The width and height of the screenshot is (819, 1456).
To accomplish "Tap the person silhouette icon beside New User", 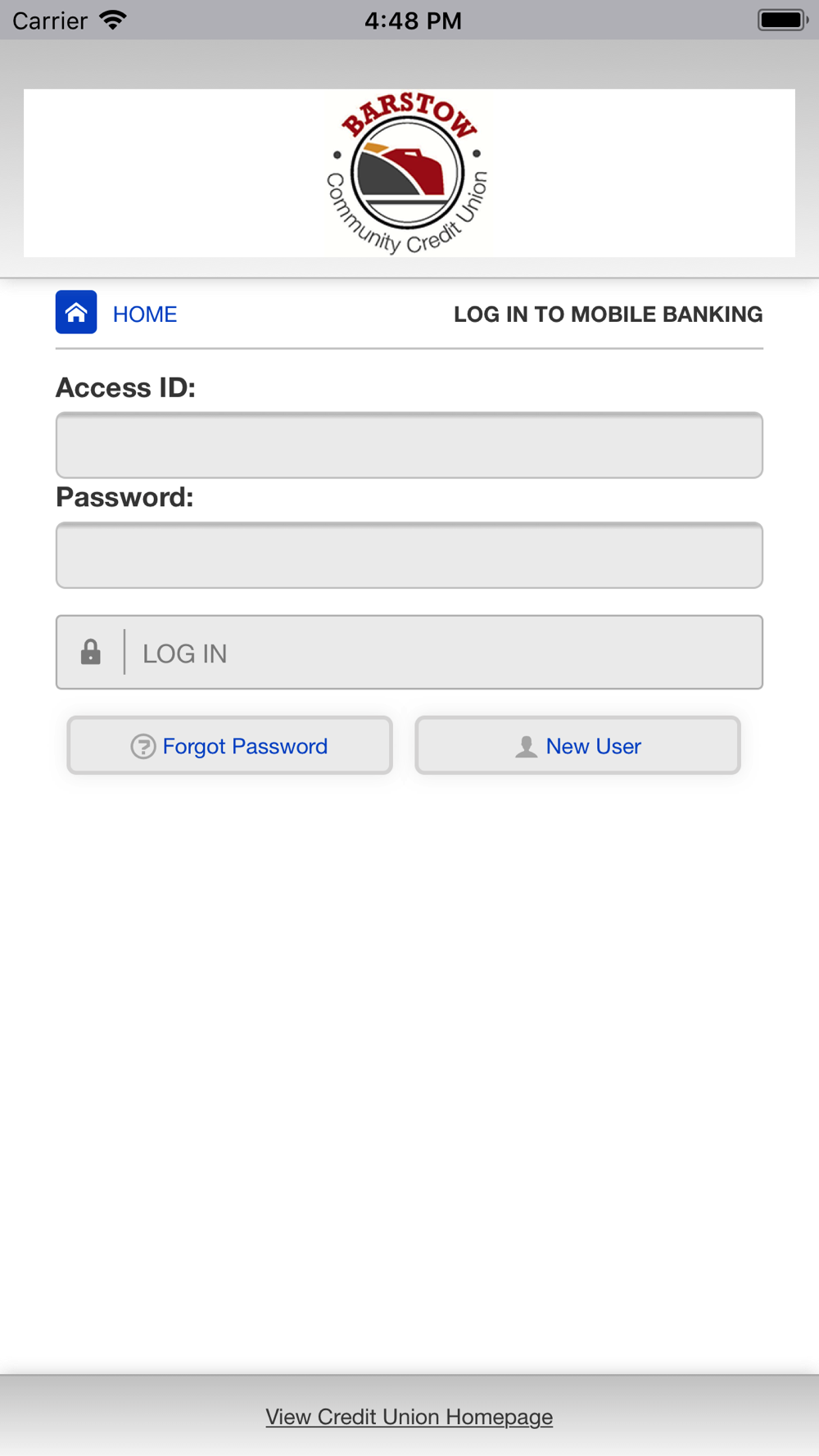I will 526,746.
